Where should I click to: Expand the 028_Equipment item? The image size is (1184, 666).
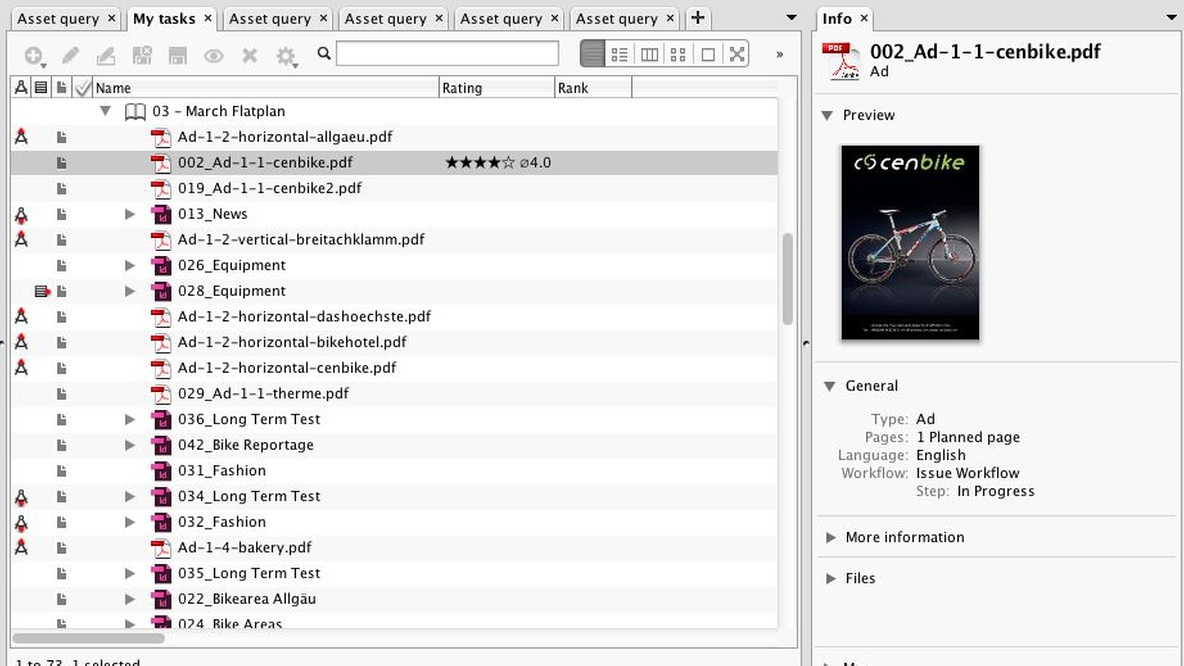(x=130, y=291)
